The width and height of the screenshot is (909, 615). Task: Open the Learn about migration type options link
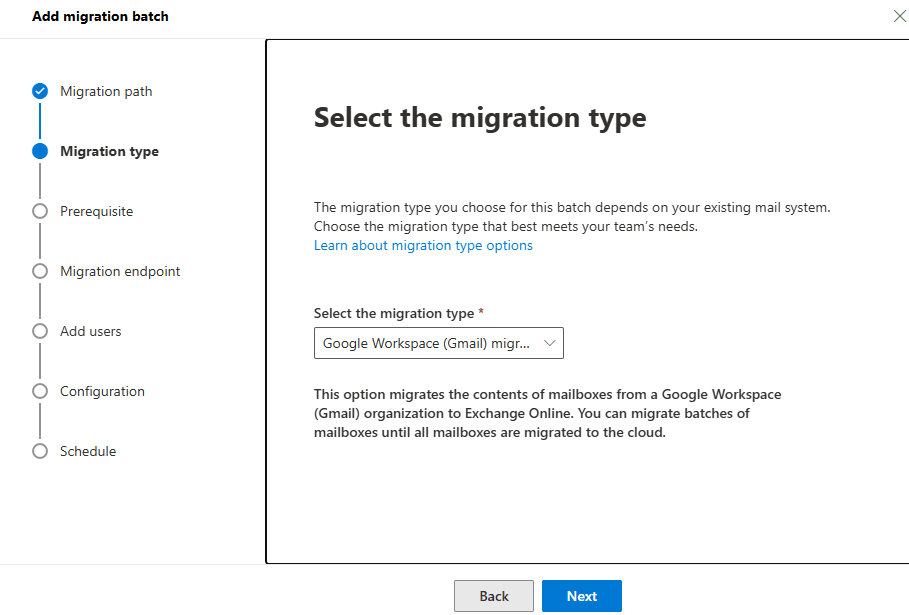click(x=423, y=245)
